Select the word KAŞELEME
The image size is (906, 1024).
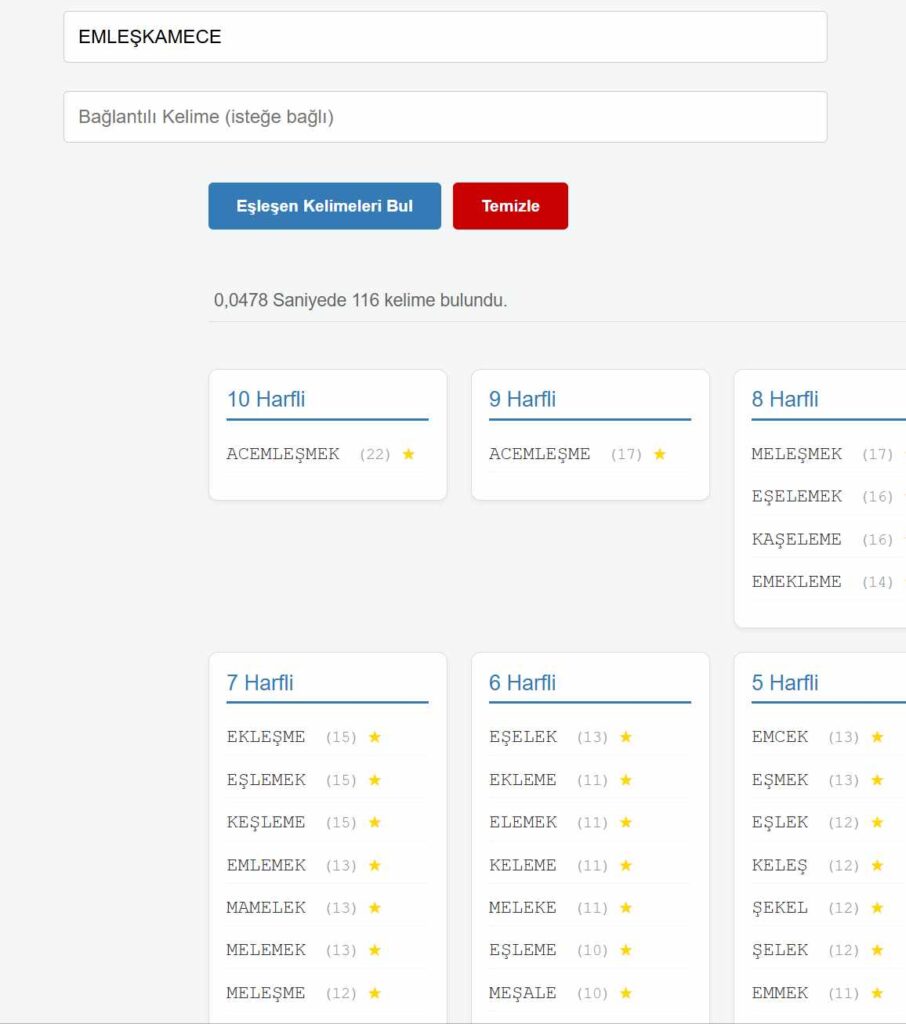tap(796, 539)
